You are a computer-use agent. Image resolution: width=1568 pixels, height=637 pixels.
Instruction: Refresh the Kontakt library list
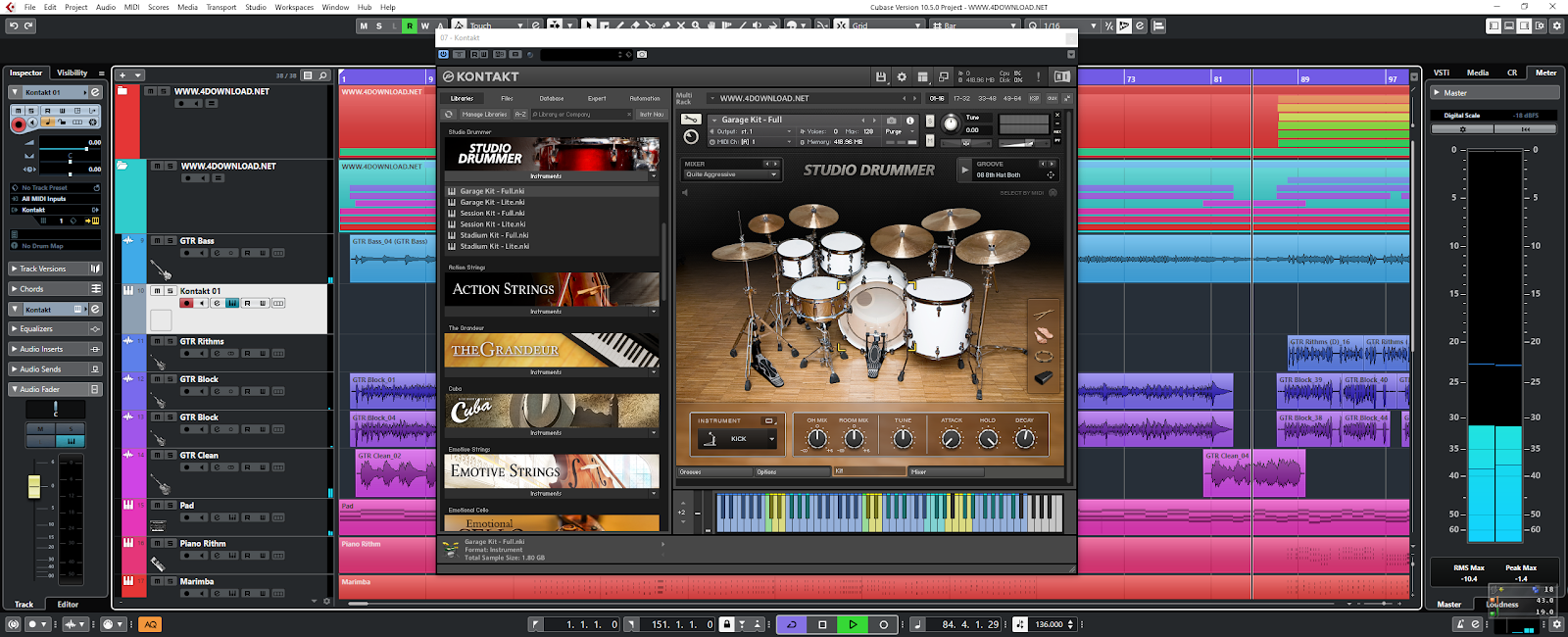point(449,115)
